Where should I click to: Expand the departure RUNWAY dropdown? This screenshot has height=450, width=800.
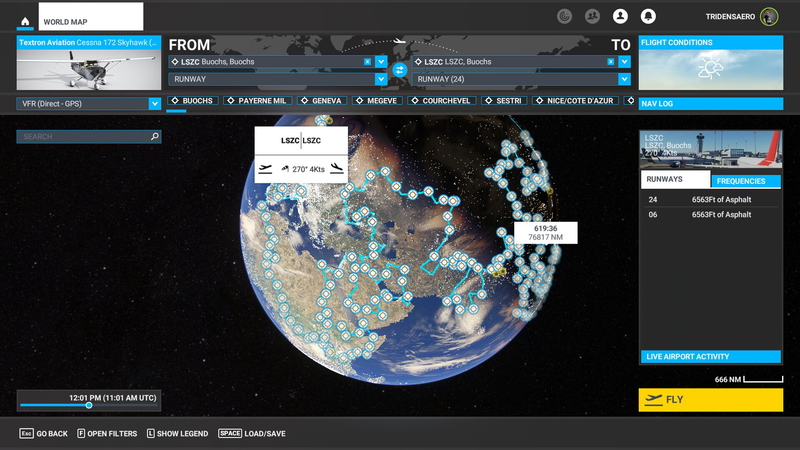pos(381,78)
